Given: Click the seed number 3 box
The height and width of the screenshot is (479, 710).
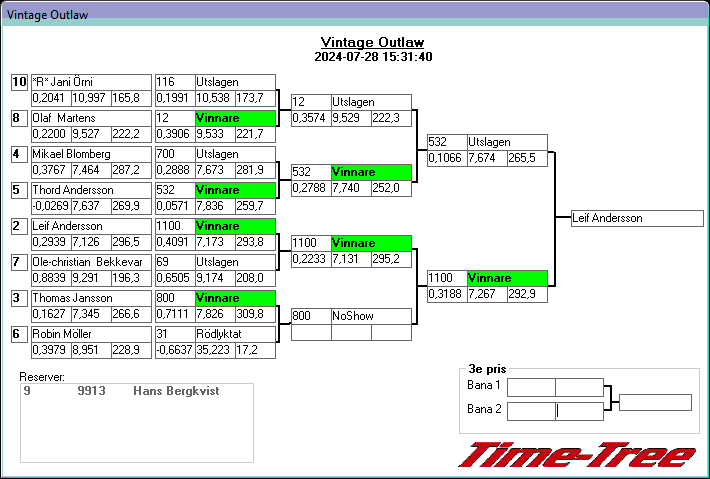Looking at the screenshot, I should (x=19, y=298).
